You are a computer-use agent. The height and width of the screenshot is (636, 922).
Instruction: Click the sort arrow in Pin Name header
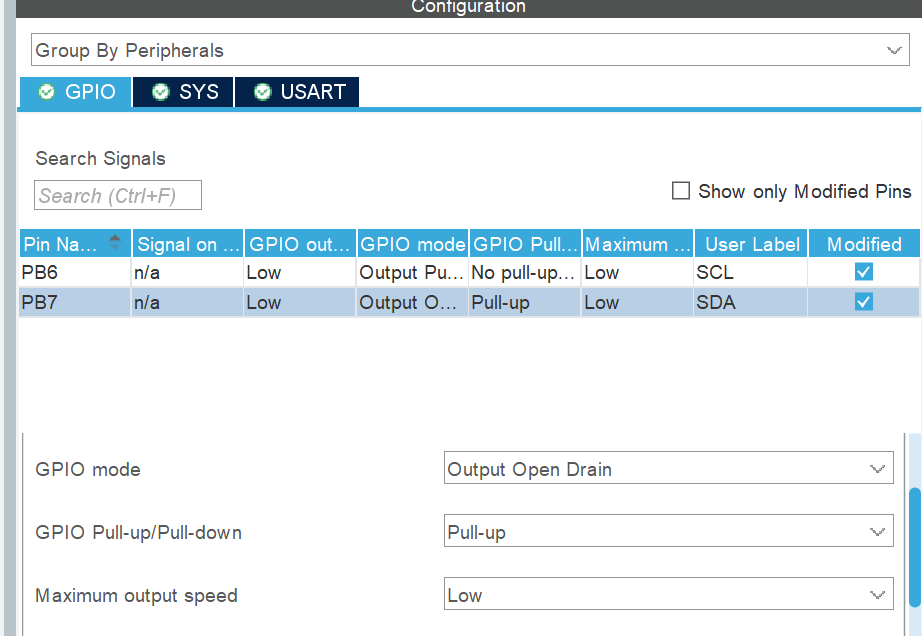point(115,243)
